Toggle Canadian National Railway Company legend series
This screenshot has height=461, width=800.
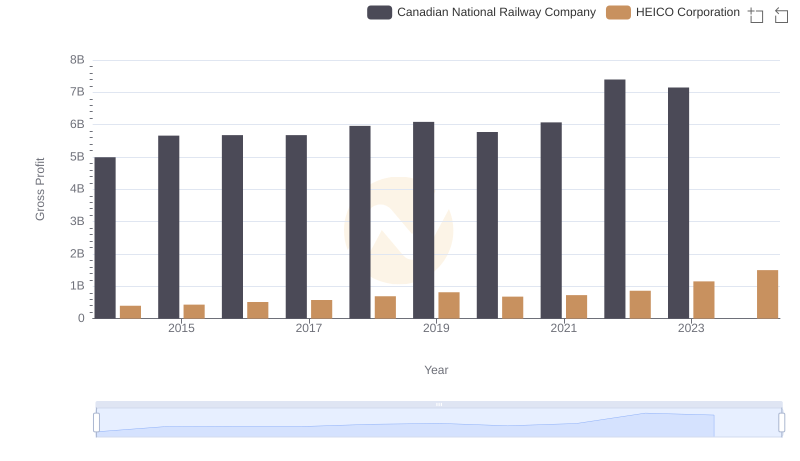(x=481, y=12)
